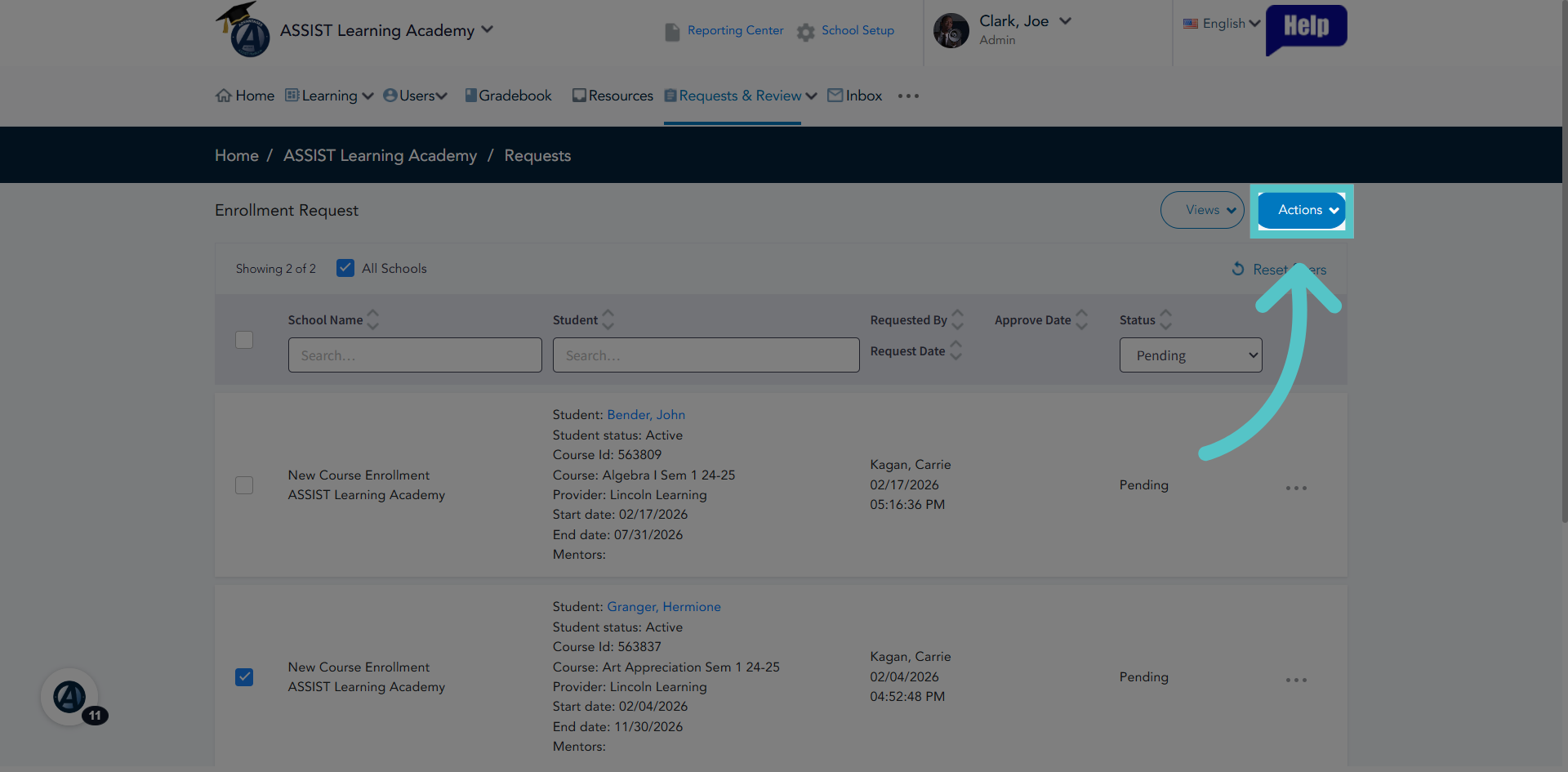1568x772 pixels.
Task: Click the floating ASSIST widget with badge 11
Action: pos(70,697)
